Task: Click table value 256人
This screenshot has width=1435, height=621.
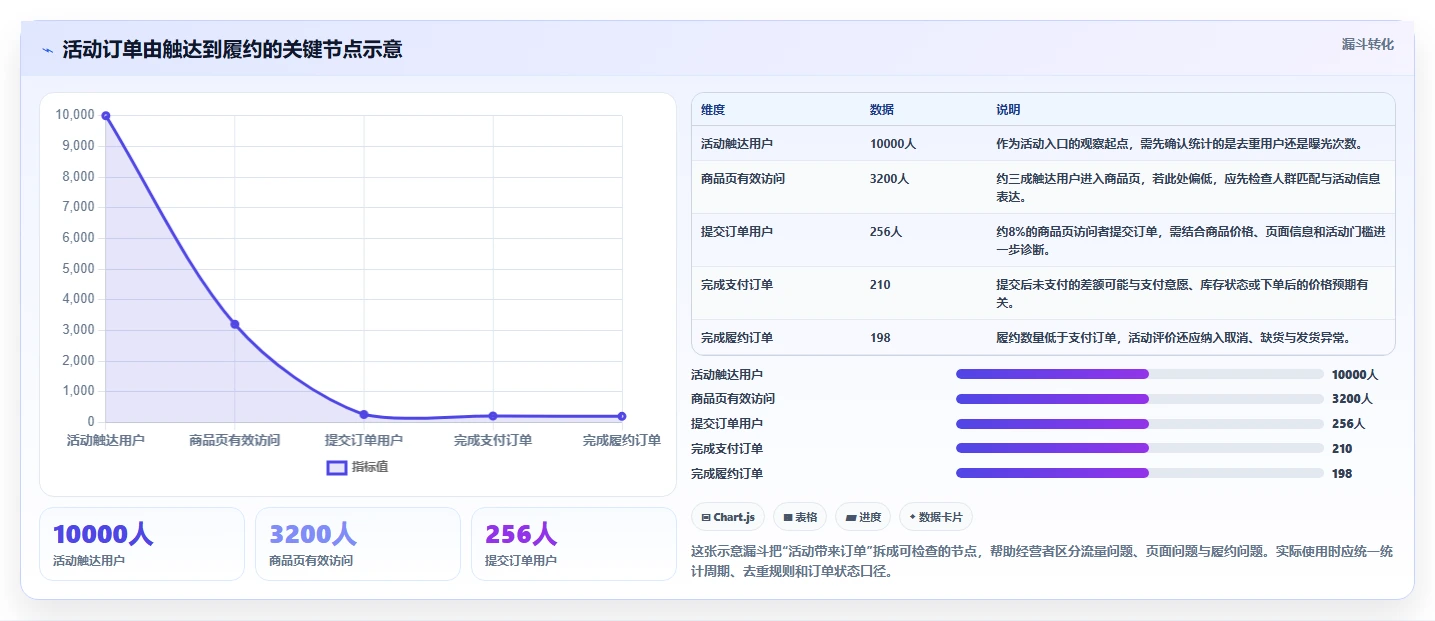Action: (x=886, y=231)
